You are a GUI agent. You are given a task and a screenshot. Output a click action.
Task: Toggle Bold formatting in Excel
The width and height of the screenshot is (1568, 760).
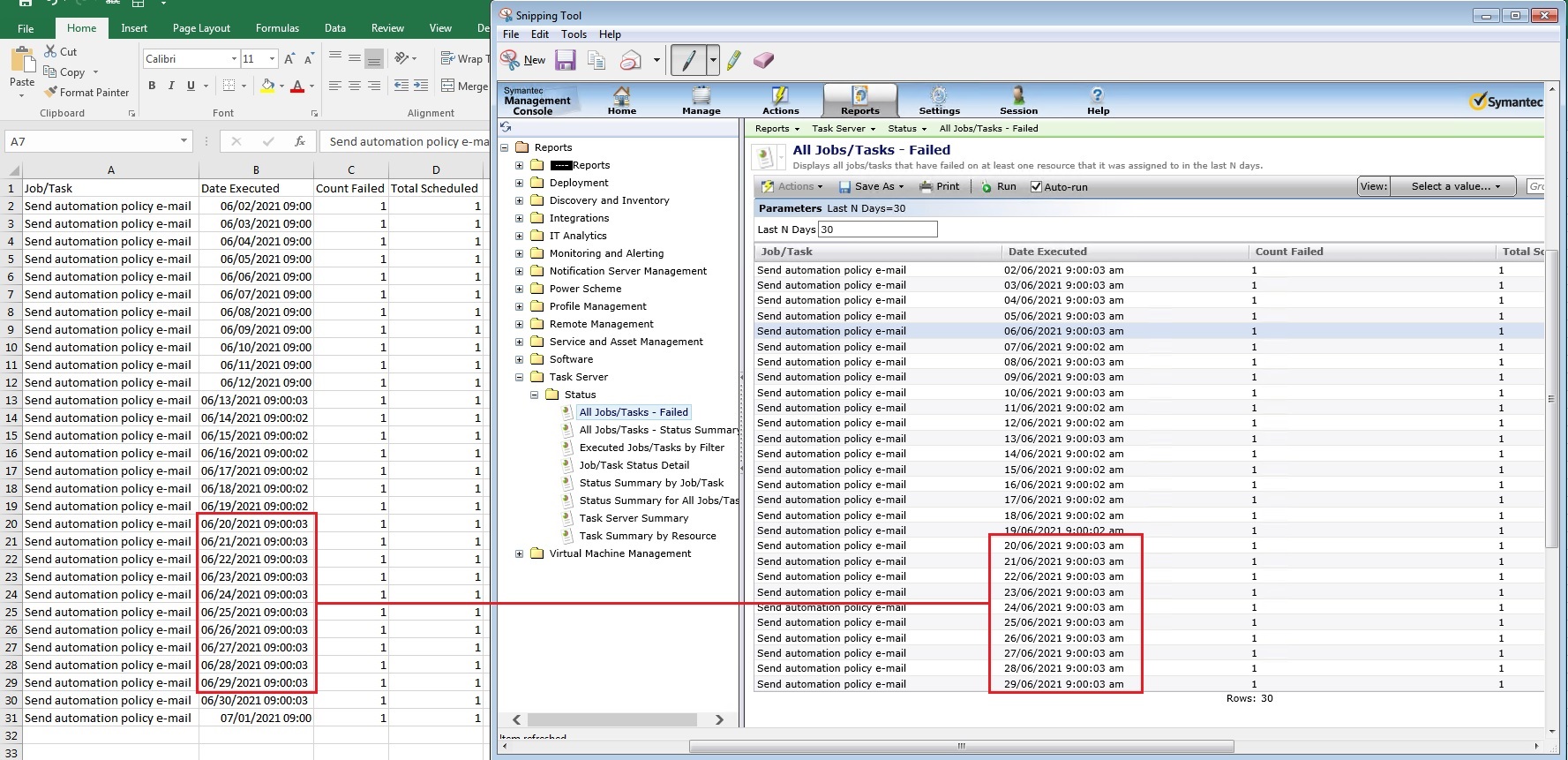(x=152, y=86)
